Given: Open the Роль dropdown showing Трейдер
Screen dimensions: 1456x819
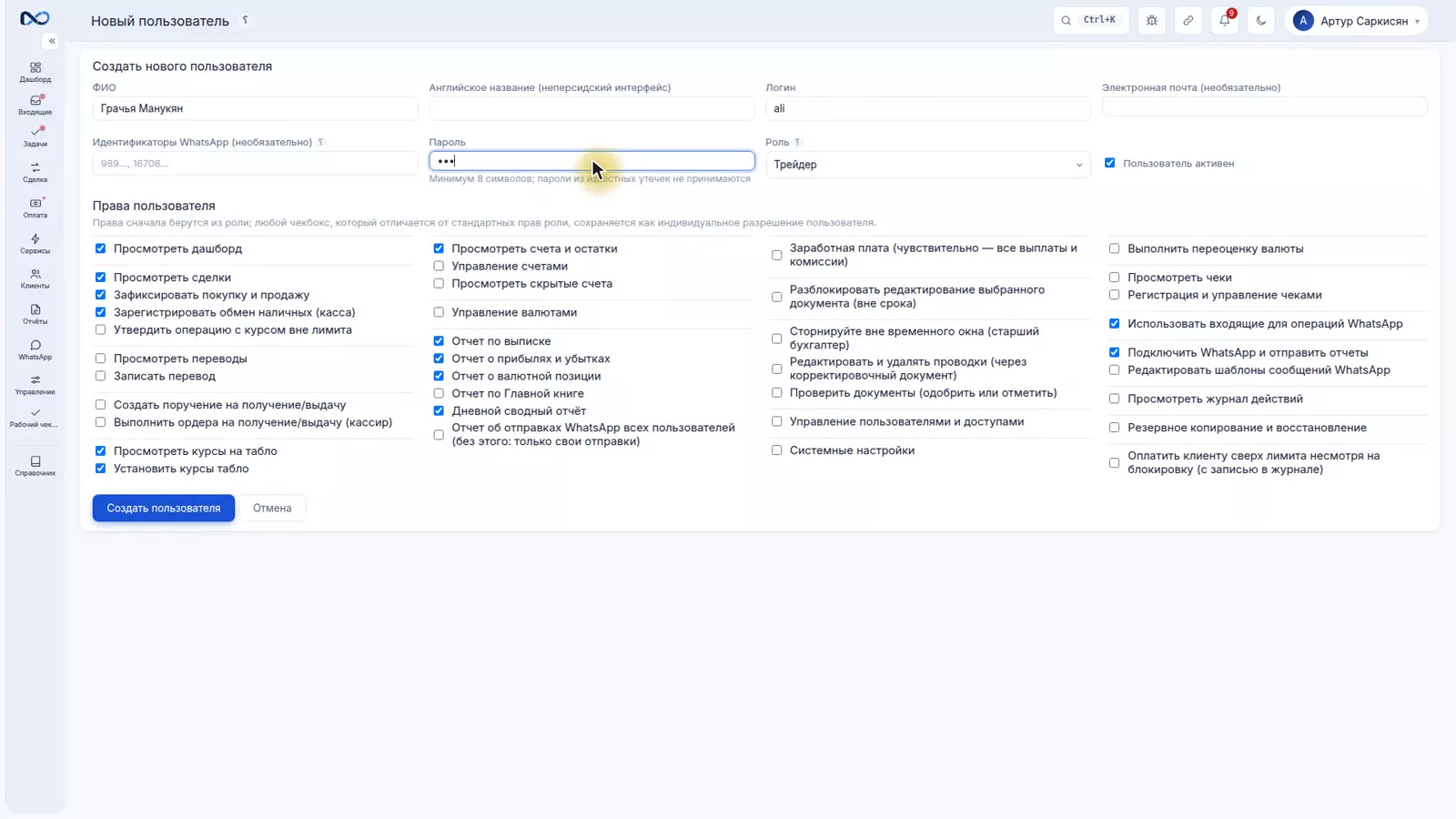Looking at the screenshot, I should [x=927, y=165].
